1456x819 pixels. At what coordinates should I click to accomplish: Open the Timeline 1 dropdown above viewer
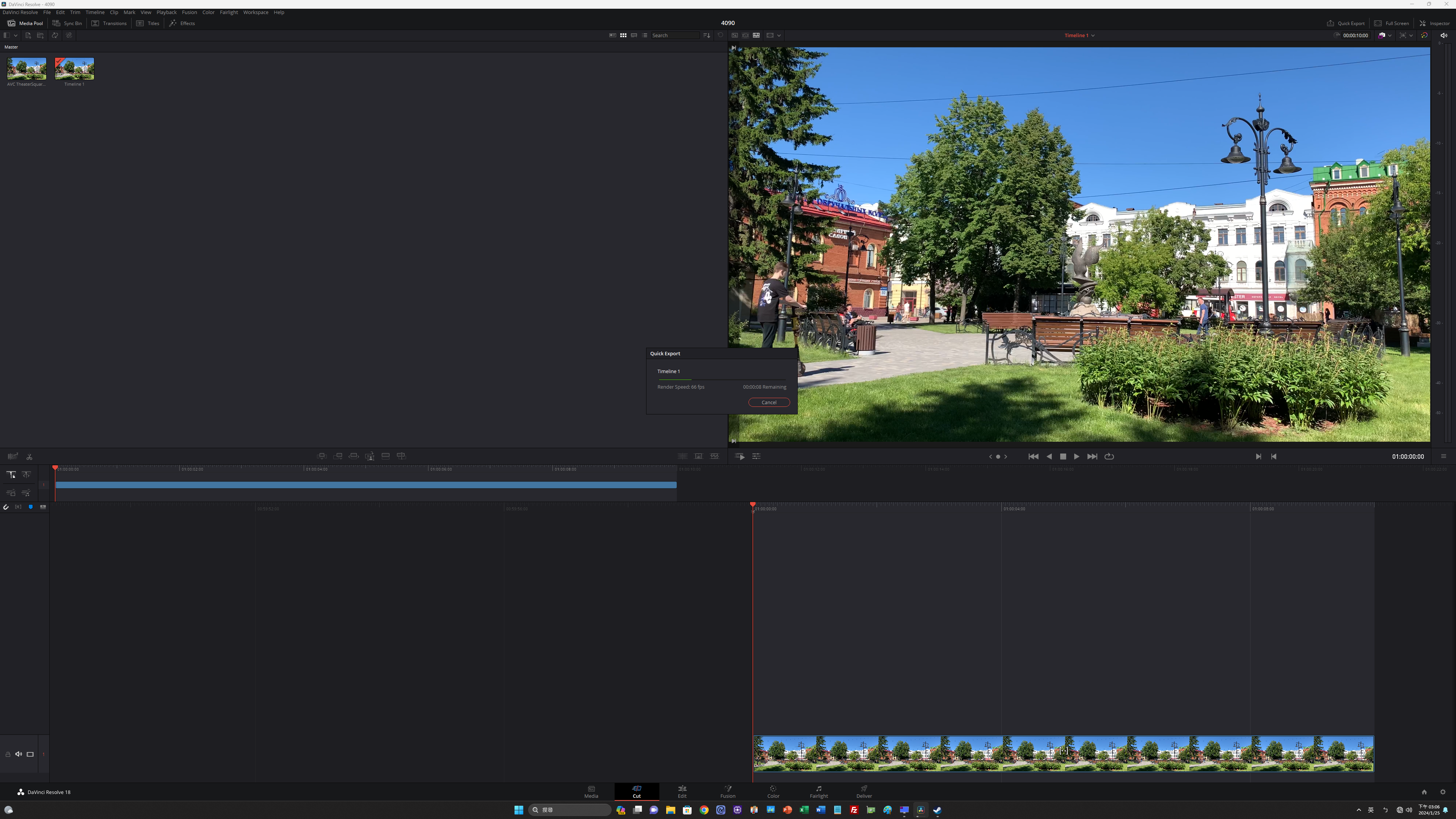coord(1079,35)
